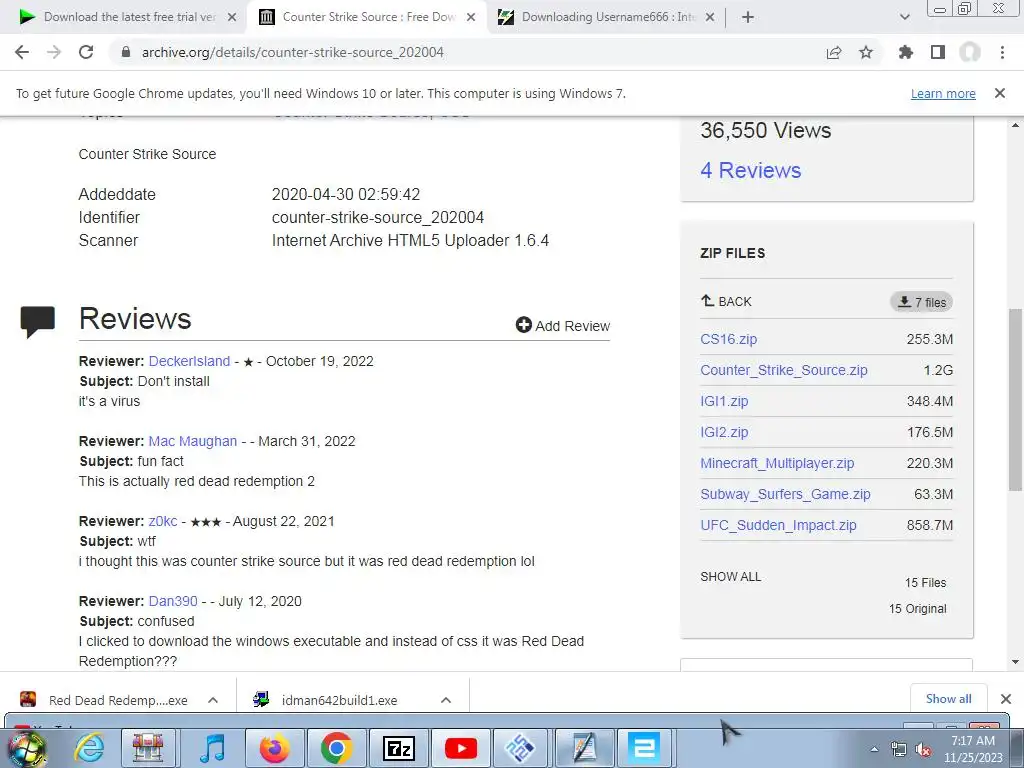
Task: Open reviewer Dan390's profile
Action: pyautogui.click(x=172, y=601)
